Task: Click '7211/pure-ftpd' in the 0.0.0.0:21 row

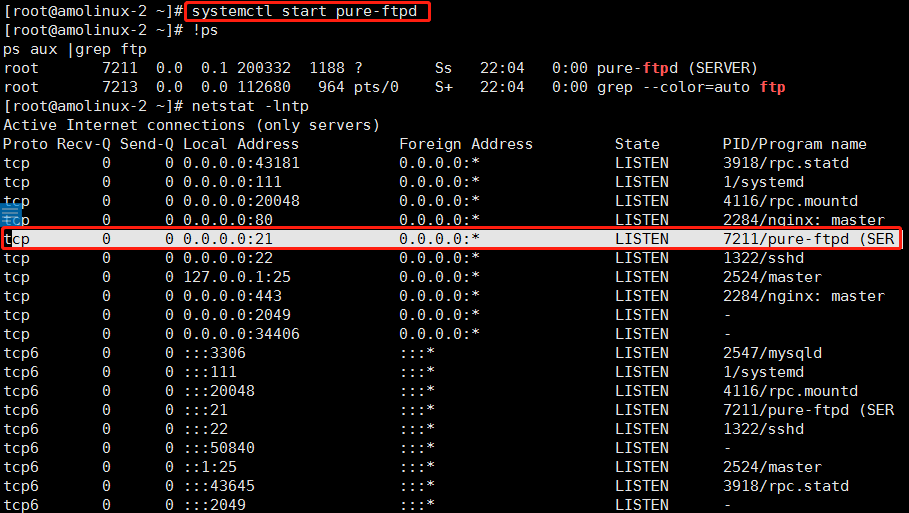Action: click(786, 239)
